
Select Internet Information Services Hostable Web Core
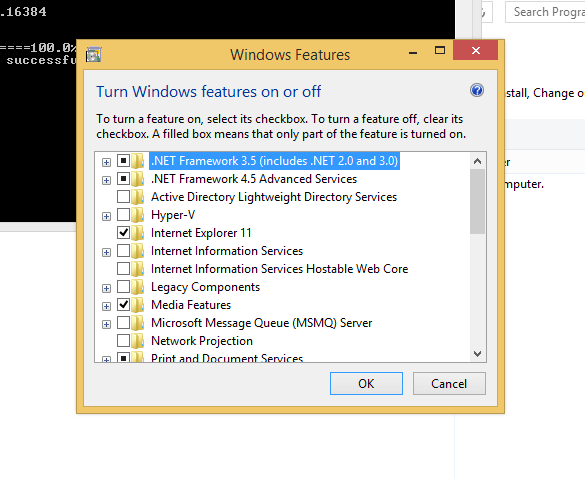[279, 269]
